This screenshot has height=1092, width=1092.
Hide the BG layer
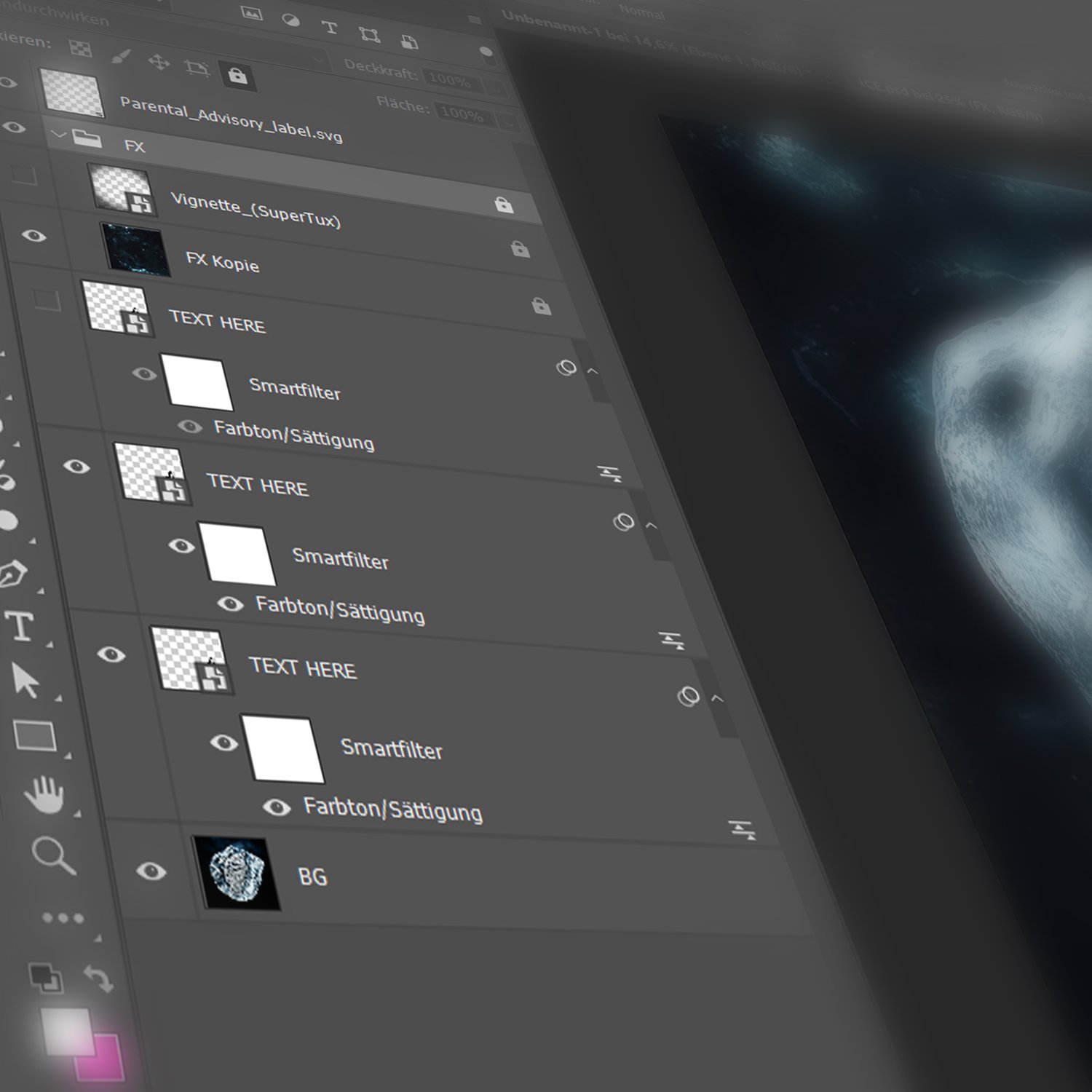(x=151, y=871)
